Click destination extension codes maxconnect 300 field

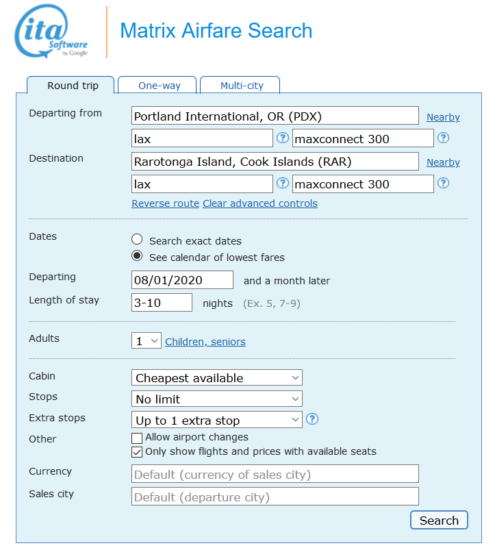click(x=363, y=184)
